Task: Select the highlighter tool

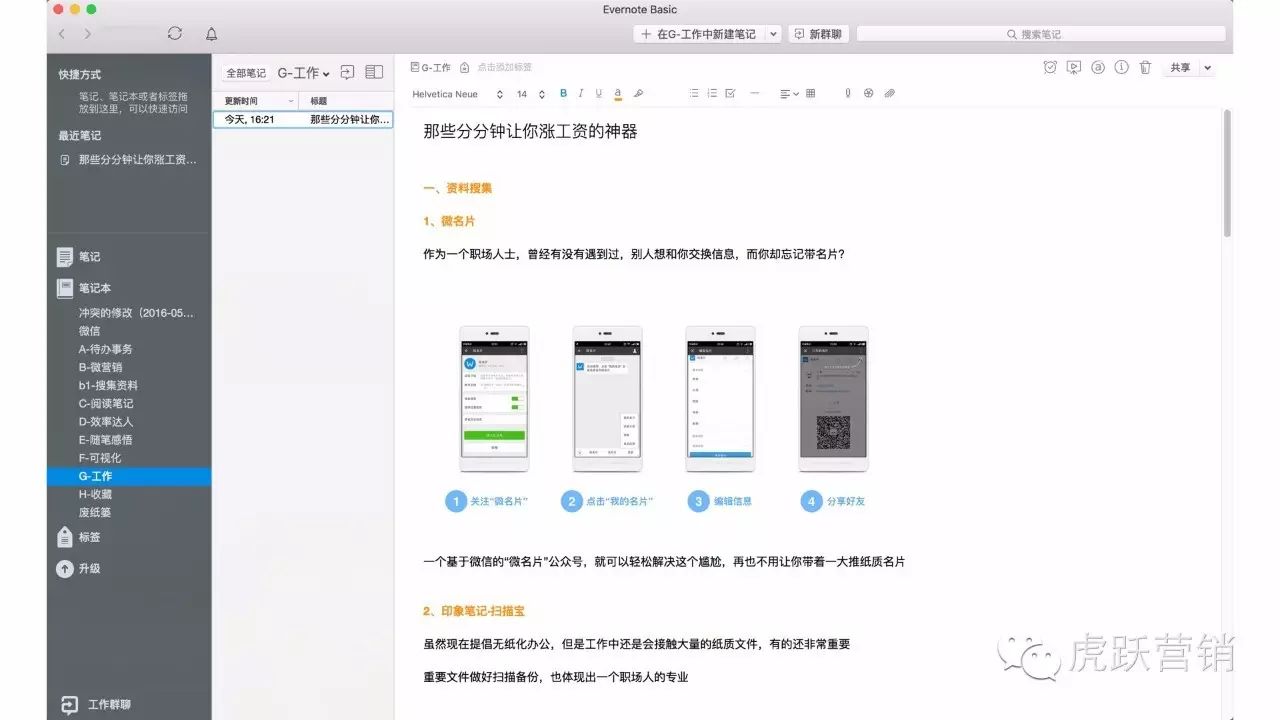Action: tap(638, 94)
